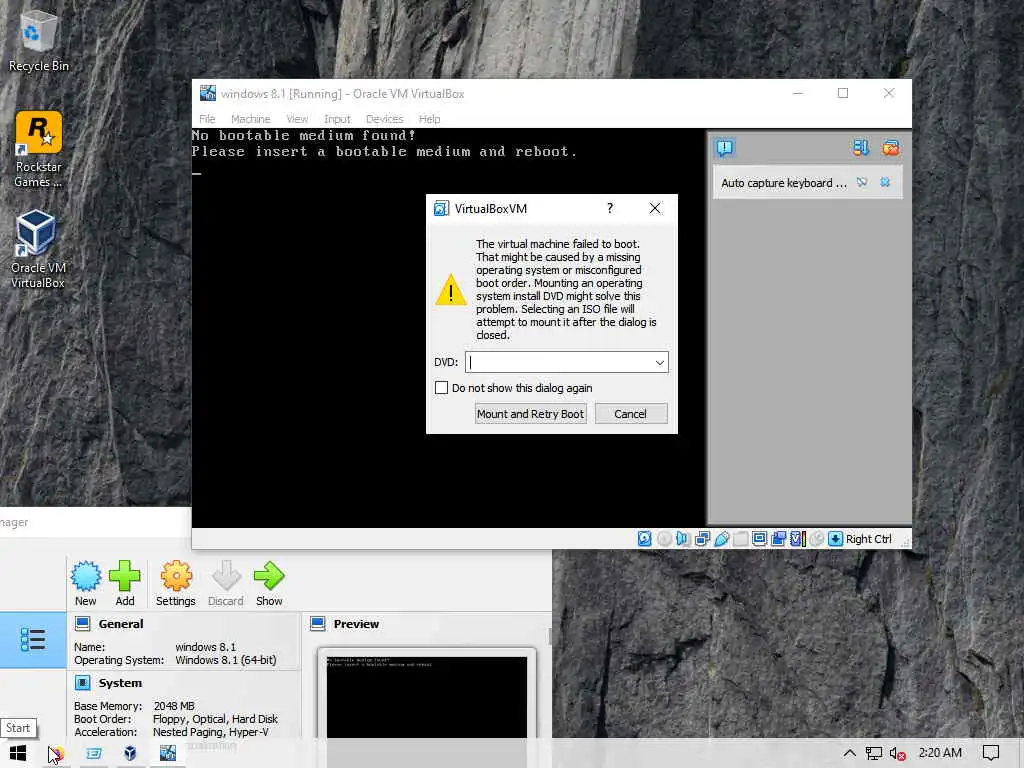Open the Recycle Bin desktop icon
This screenshot has width=1024, height=768.
coord(38,40)
